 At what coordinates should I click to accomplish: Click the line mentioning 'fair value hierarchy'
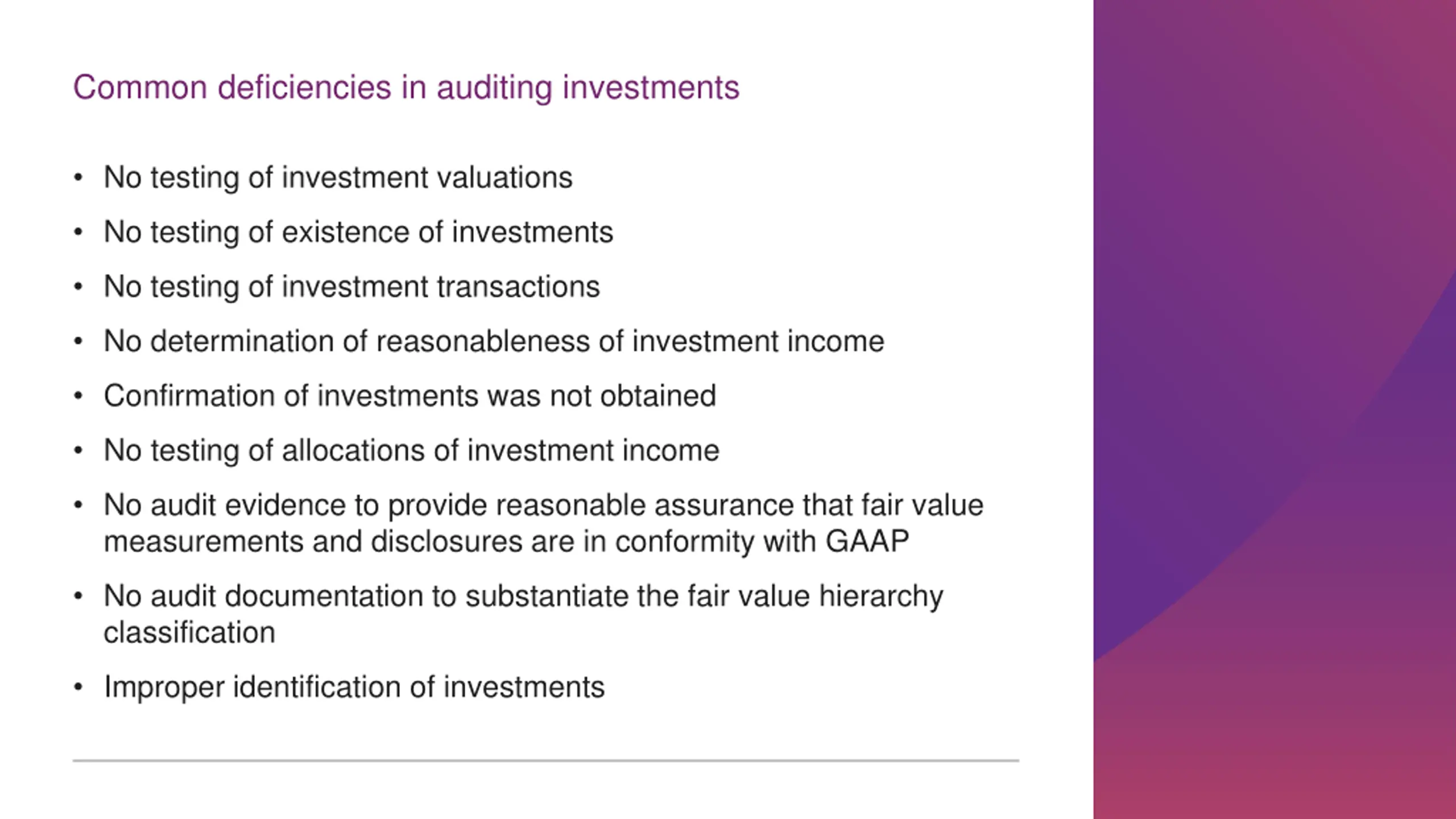pos(523,596)
